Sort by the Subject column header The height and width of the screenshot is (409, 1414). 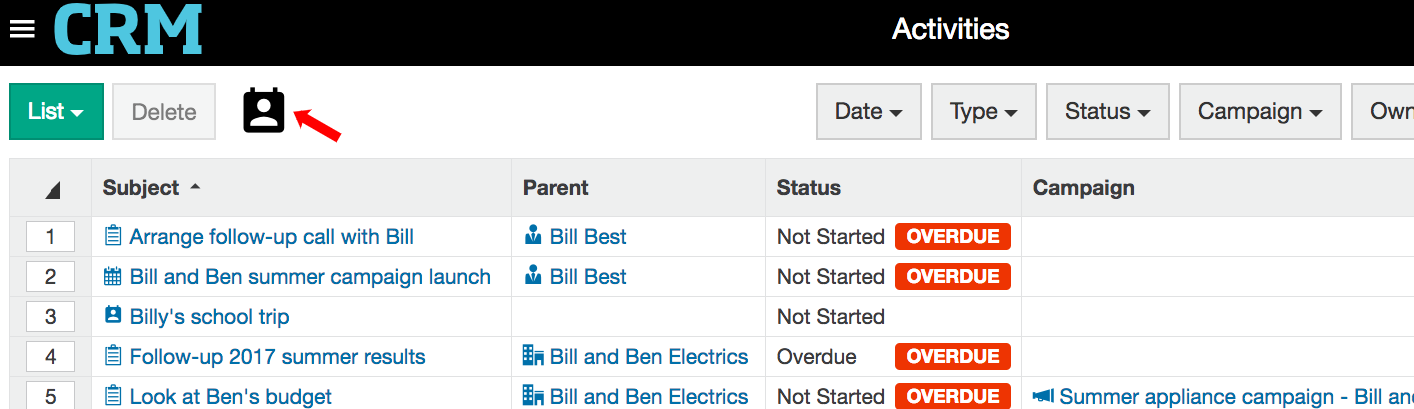(141, 188)
